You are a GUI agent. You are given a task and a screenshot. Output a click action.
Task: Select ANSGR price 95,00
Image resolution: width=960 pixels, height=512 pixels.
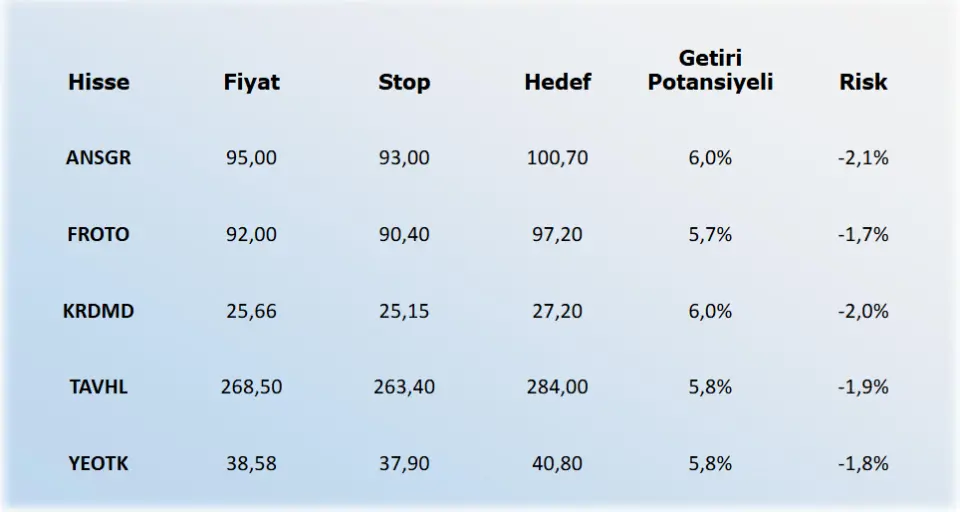251,158
